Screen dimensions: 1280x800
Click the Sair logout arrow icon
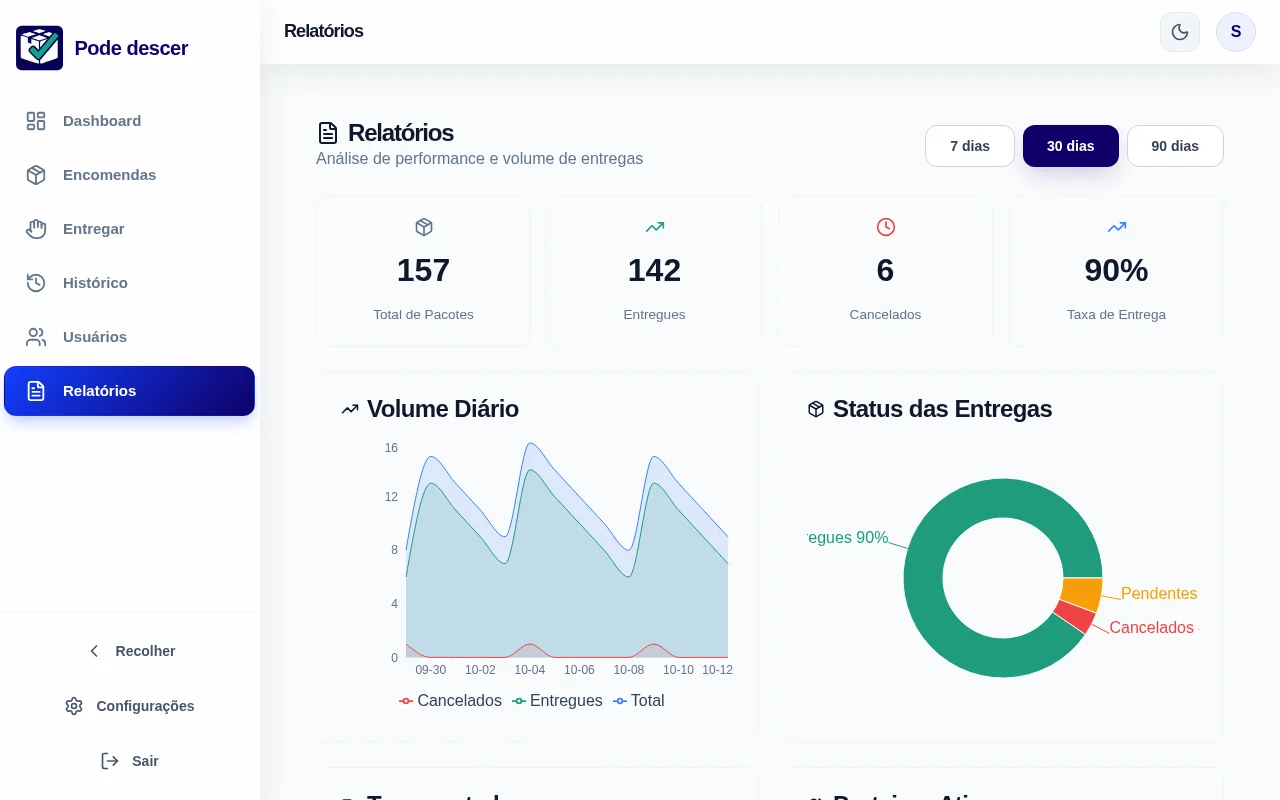tap(110, 761)
